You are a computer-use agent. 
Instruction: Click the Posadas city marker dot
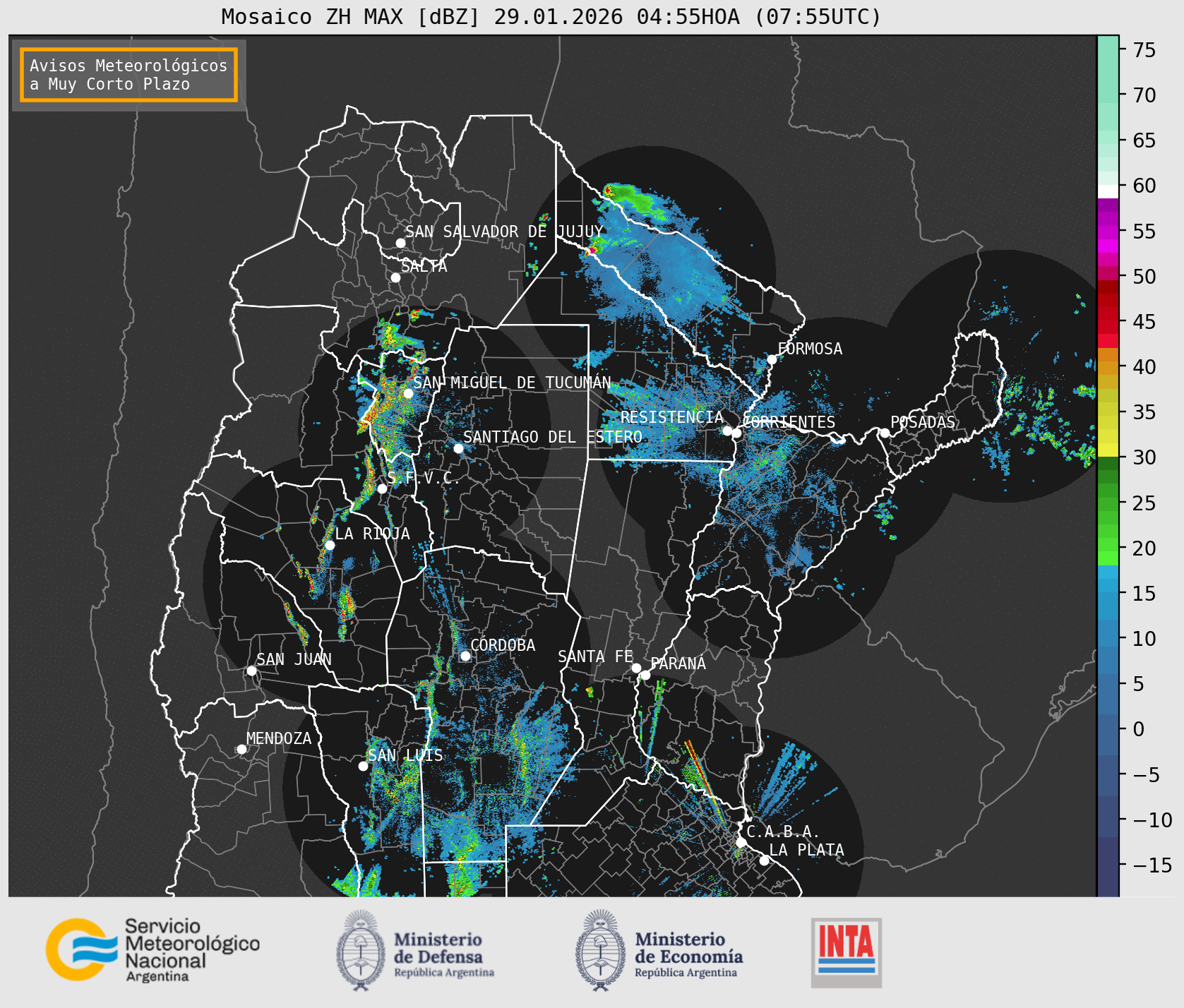click(x=885, y=433)
